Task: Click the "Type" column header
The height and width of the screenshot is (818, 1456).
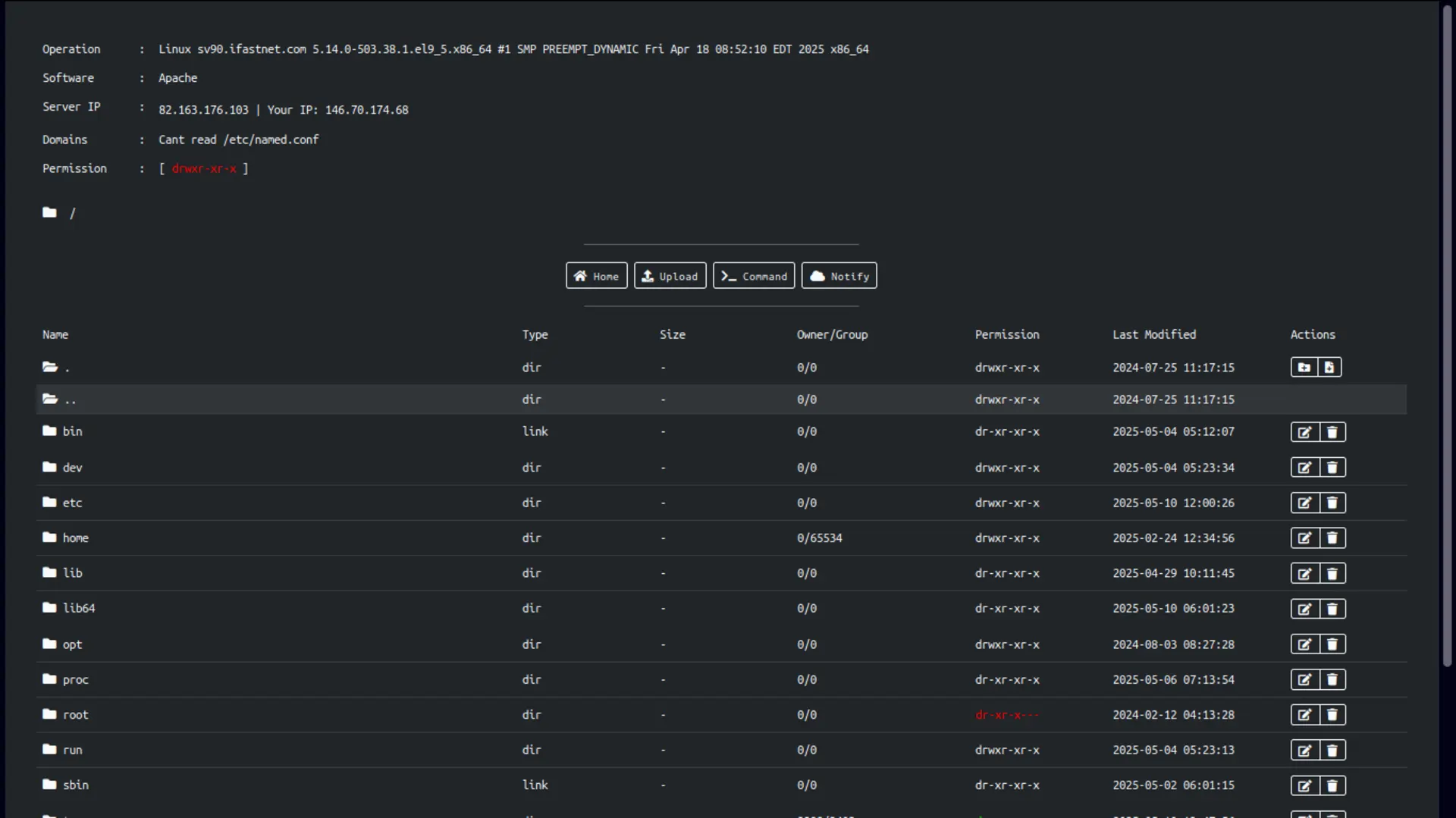Action: pyautogui.click(x=535, y=334)
